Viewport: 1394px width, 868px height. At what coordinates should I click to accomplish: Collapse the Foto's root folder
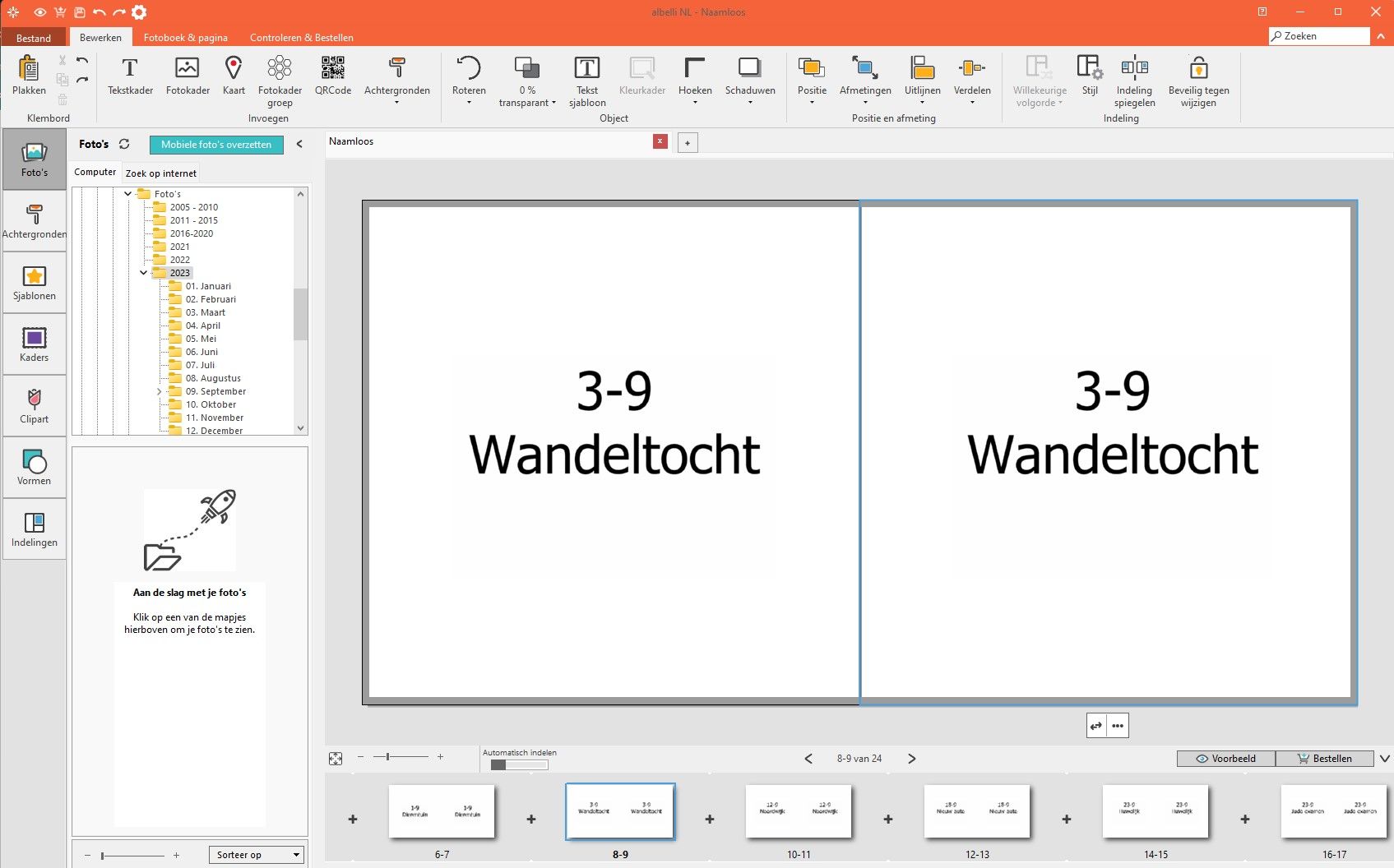tap(127, 194)
